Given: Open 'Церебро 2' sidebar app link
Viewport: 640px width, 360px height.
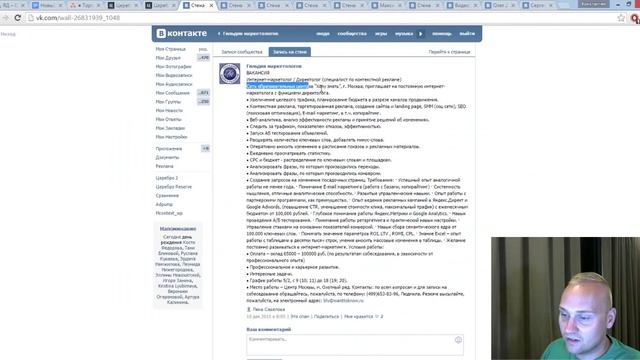Looking at the screenshot, I should 167,178.
